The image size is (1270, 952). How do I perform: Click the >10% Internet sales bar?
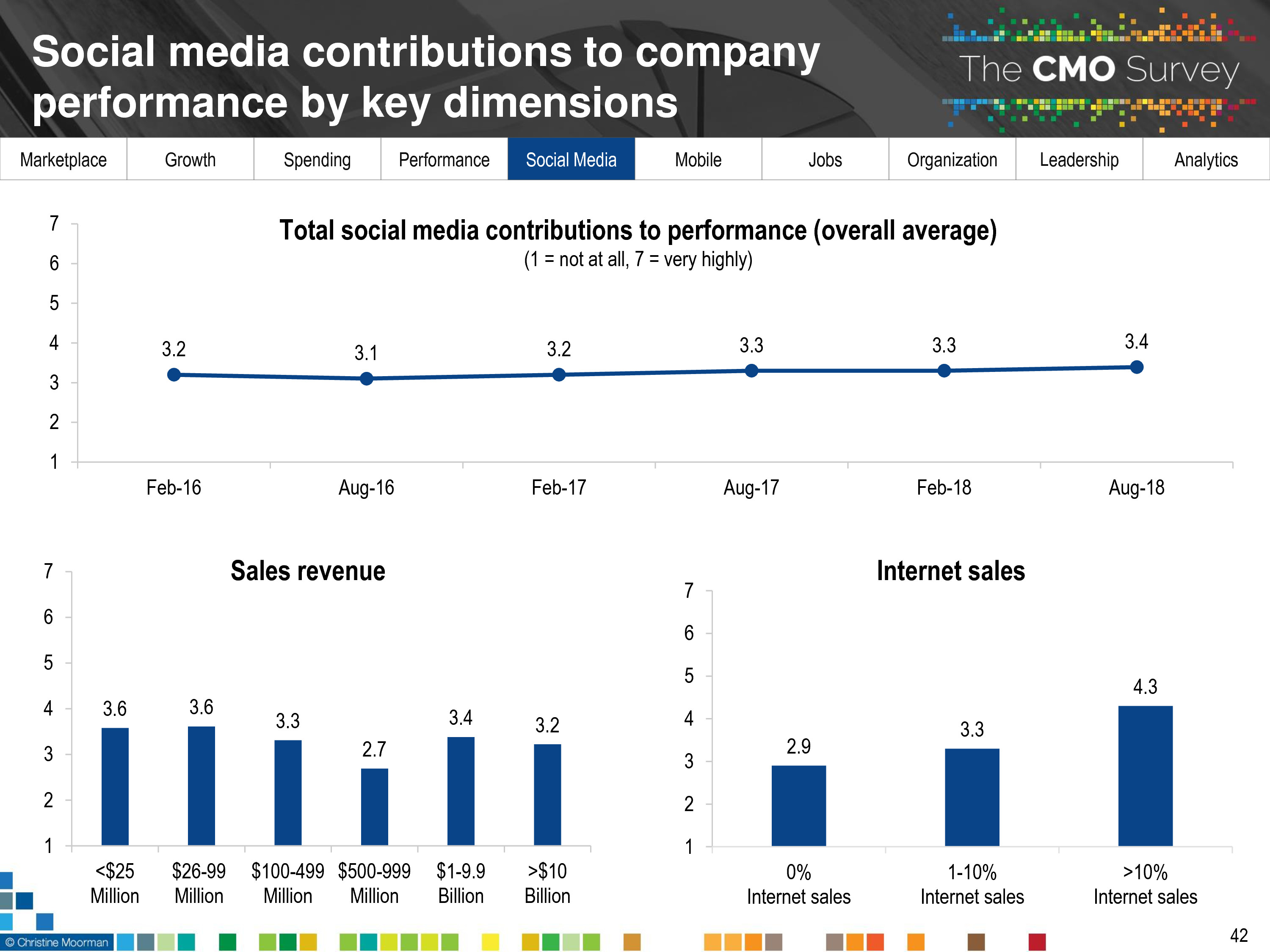(x=1145, y=776)
